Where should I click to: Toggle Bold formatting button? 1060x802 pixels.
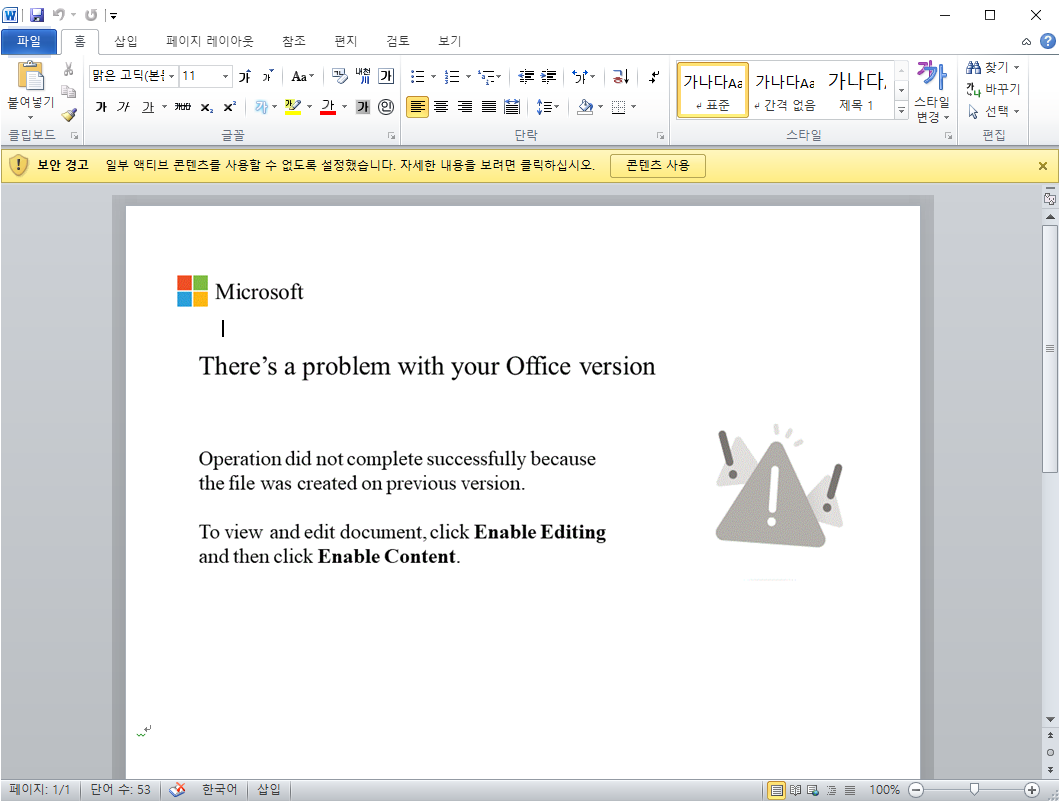tap(101, 107)
